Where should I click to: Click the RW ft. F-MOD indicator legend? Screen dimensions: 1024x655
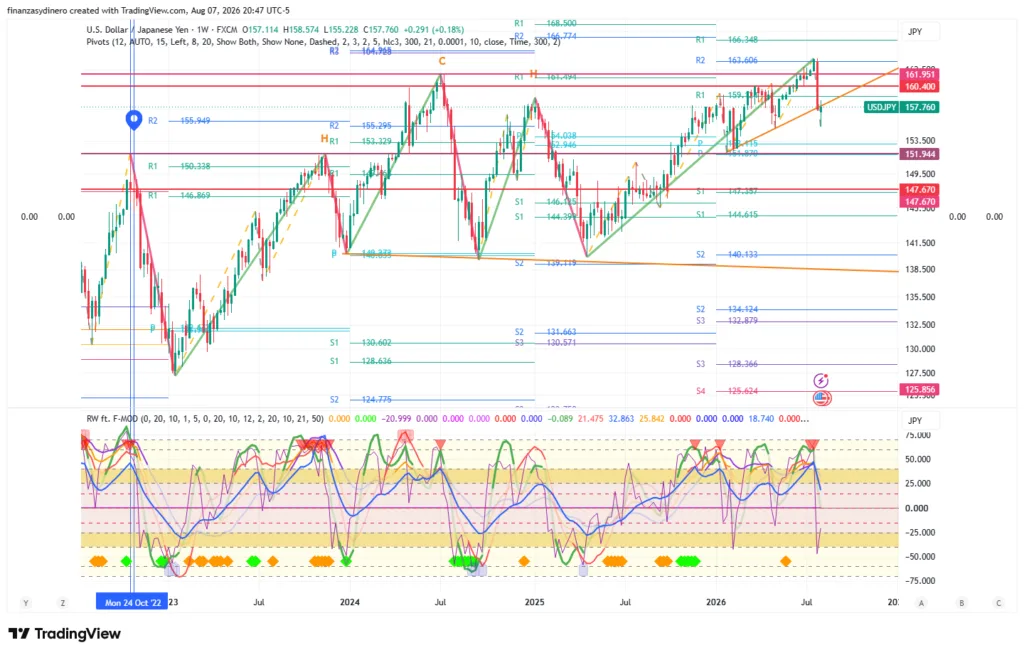205,419
